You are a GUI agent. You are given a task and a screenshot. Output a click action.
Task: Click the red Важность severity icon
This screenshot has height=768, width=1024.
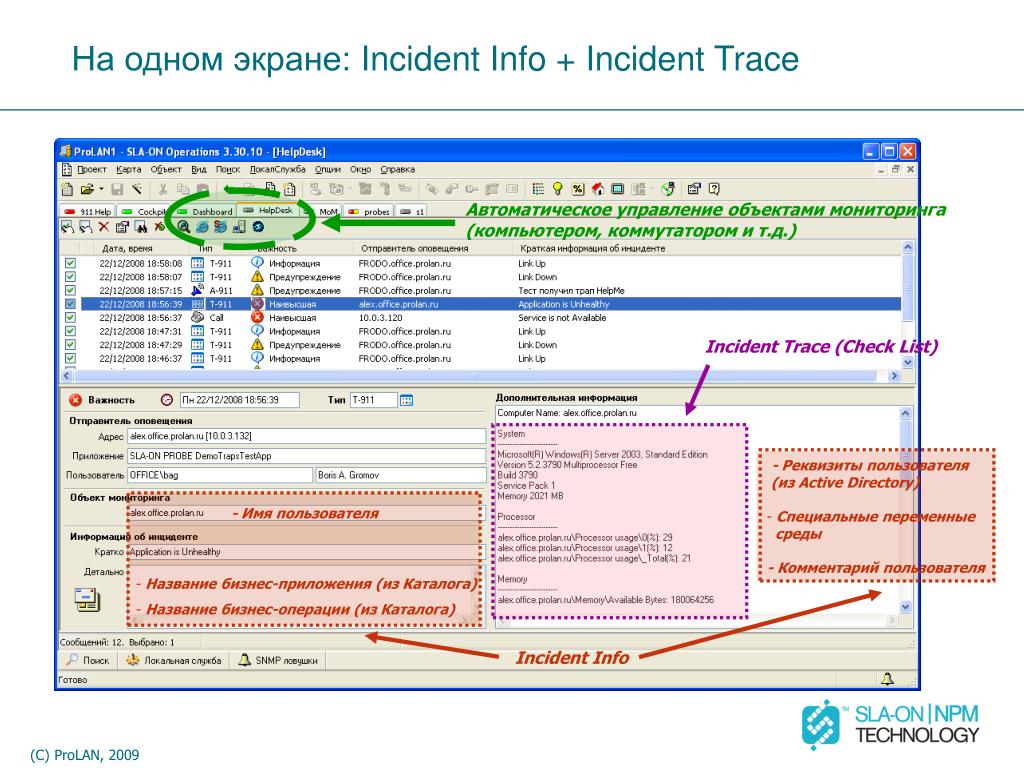coord(76,400)
